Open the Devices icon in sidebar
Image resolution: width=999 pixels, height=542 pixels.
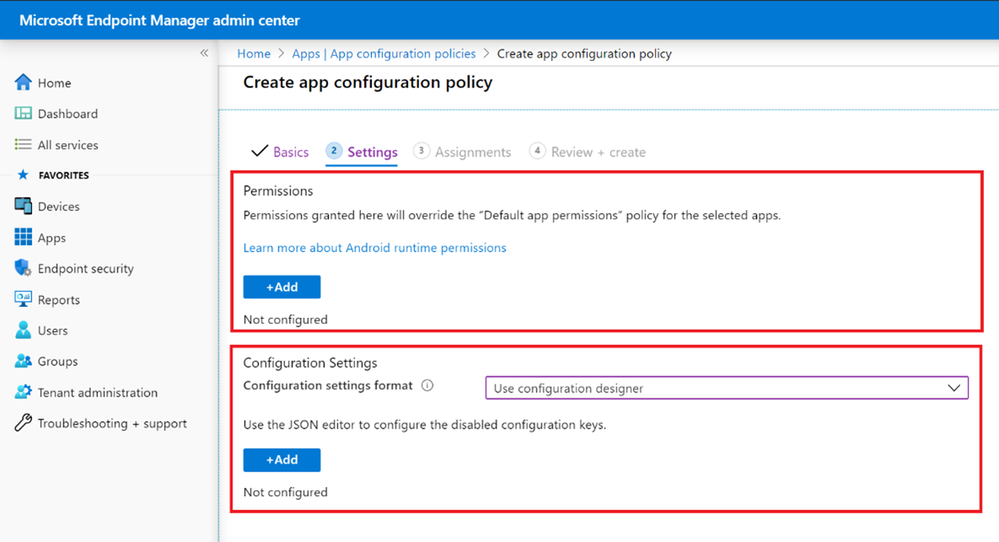click(23, 206)
